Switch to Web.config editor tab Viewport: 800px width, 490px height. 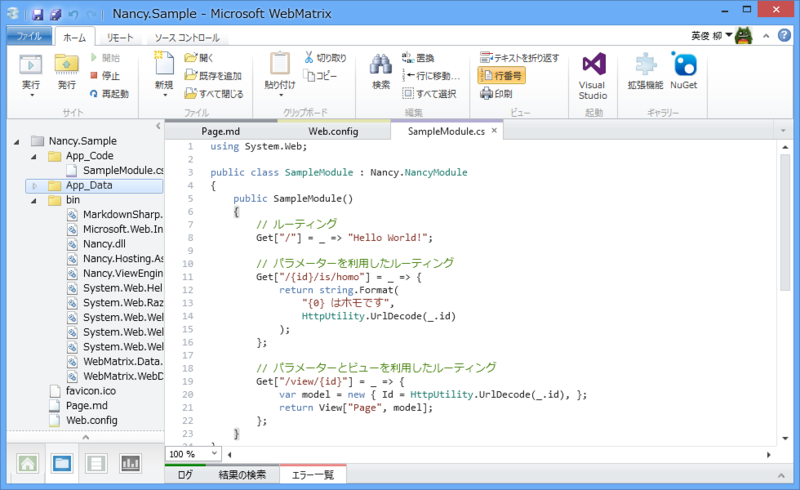[x=333, y=131]
